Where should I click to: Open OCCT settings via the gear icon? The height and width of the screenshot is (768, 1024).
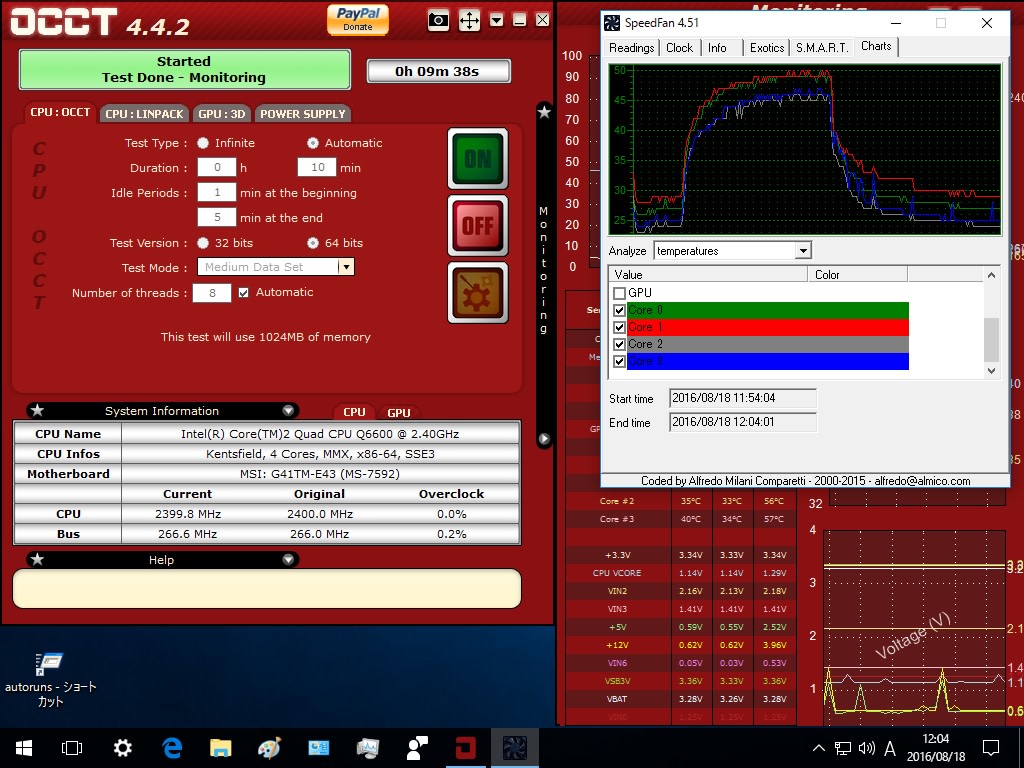pos(478,293)
